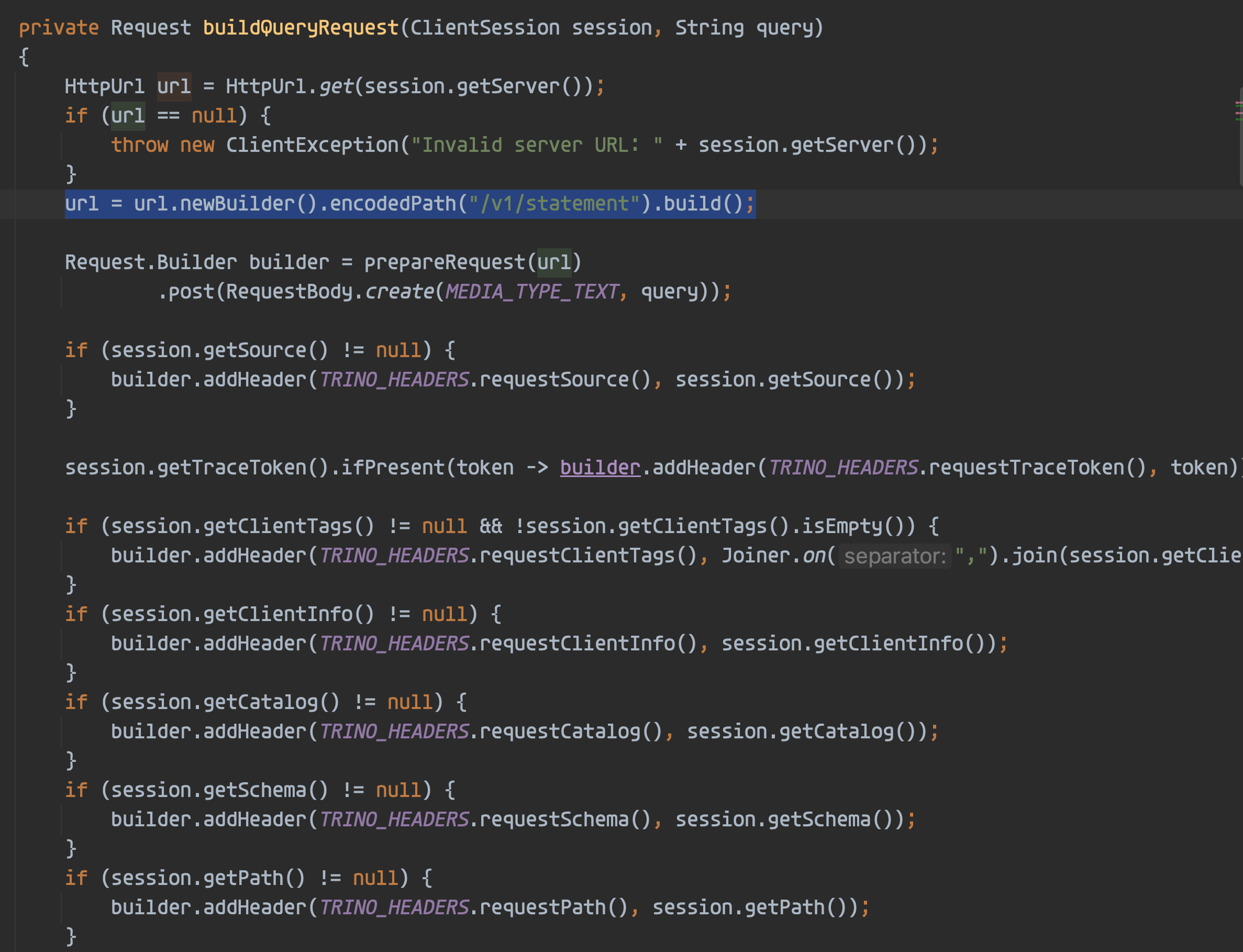Click the 'separator:' inlay hint

point(895,556)
